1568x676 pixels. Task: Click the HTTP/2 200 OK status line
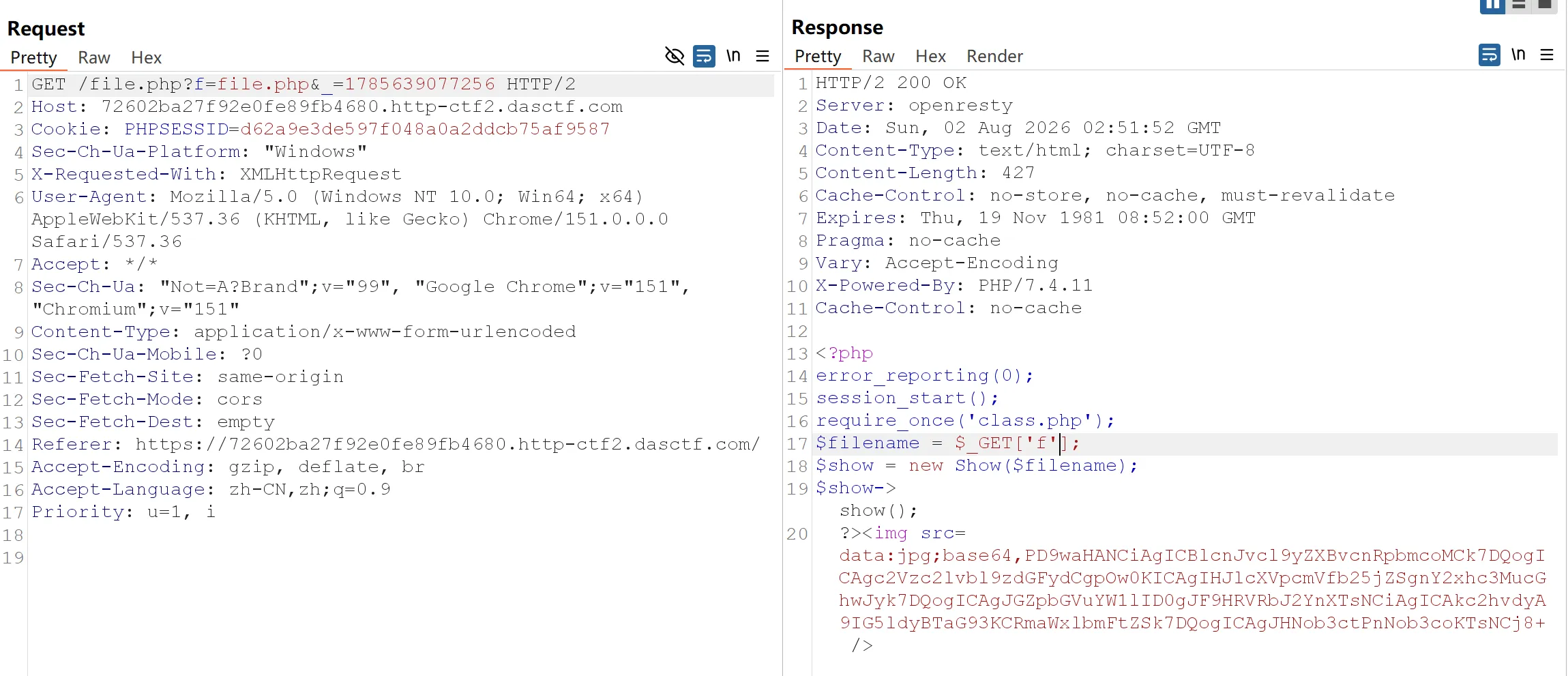pos(891,83)
